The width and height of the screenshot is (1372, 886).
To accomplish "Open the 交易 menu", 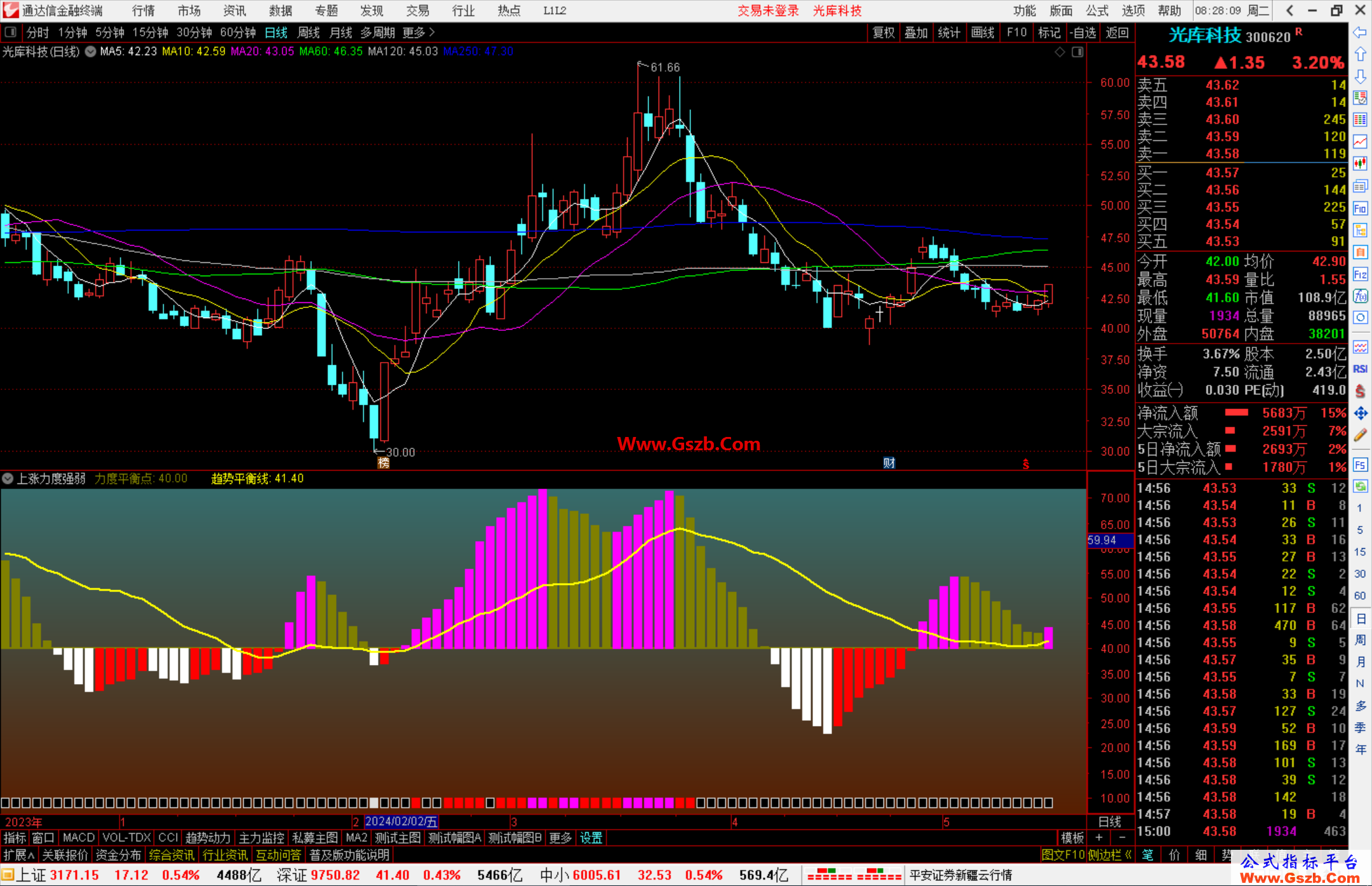I will coord(417,10).
